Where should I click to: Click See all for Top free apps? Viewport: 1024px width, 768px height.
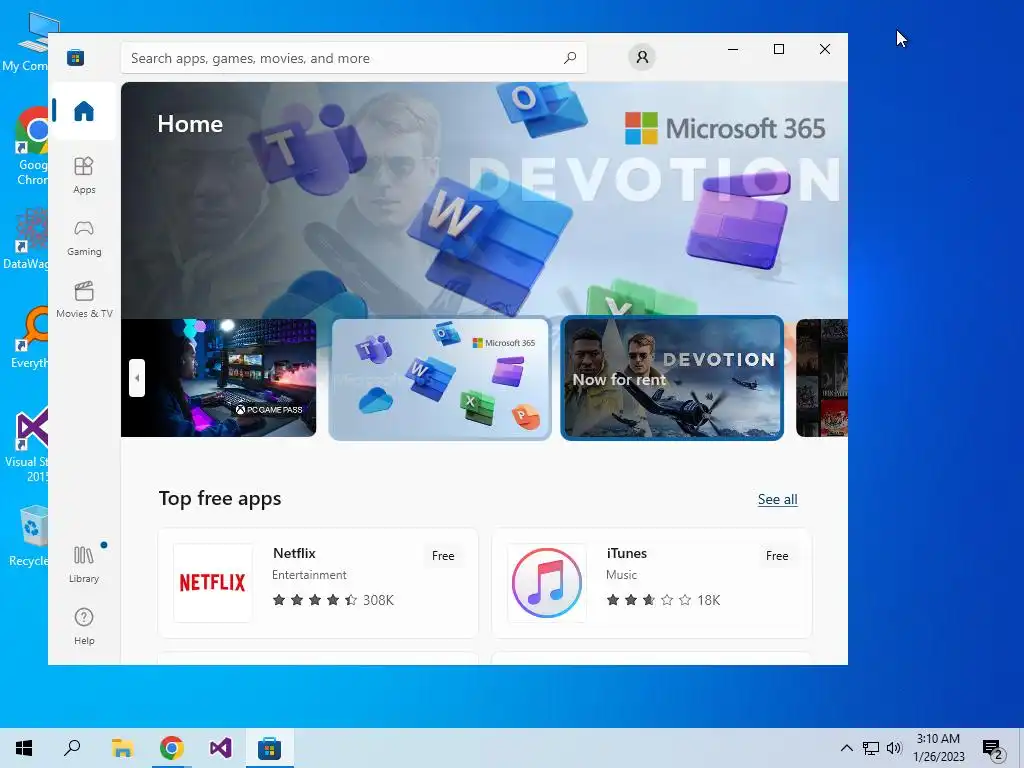(x=777, y=500)
